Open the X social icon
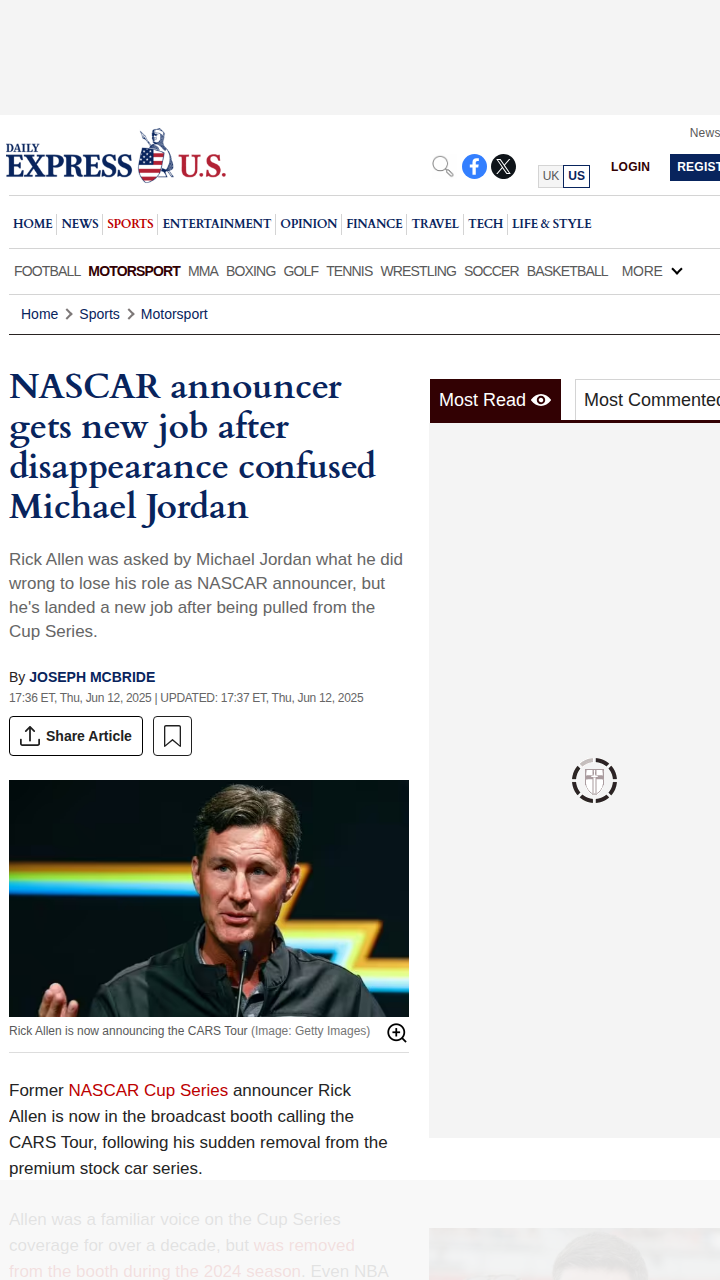Viewport: 720px width, 1280px height. (503, 166)
